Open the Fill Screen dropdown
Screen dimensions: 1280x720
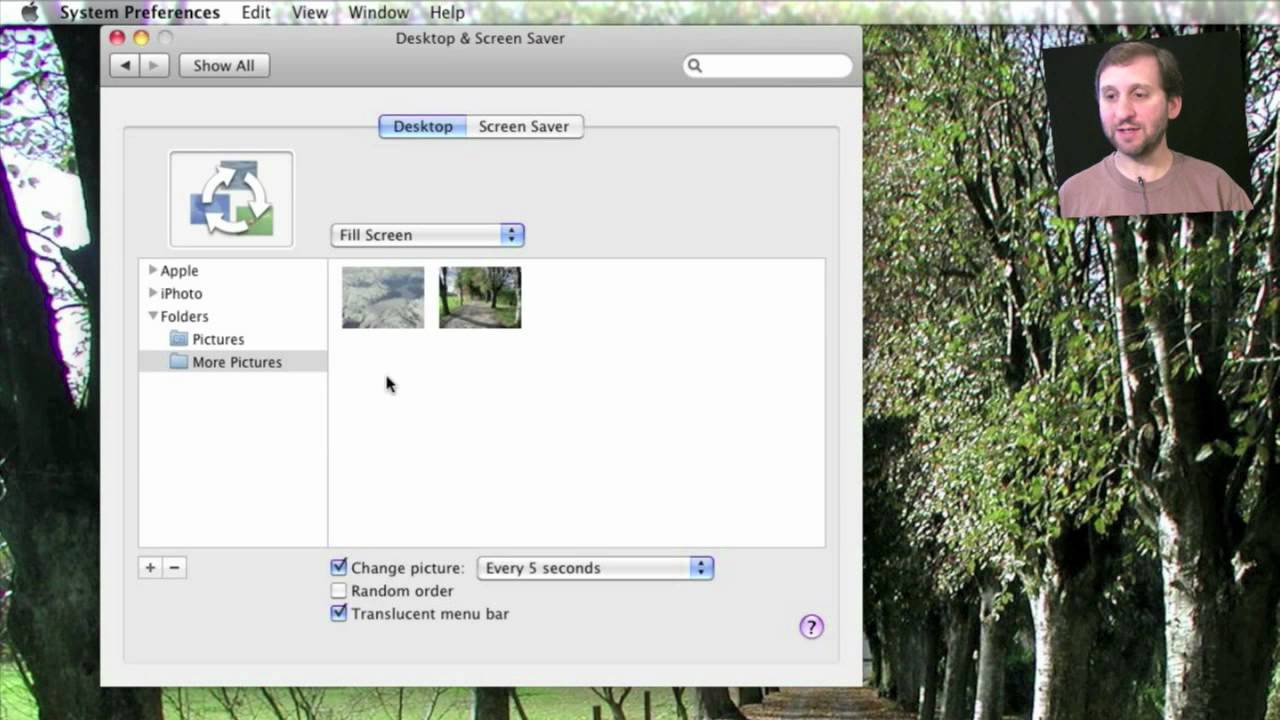point(427,235)
